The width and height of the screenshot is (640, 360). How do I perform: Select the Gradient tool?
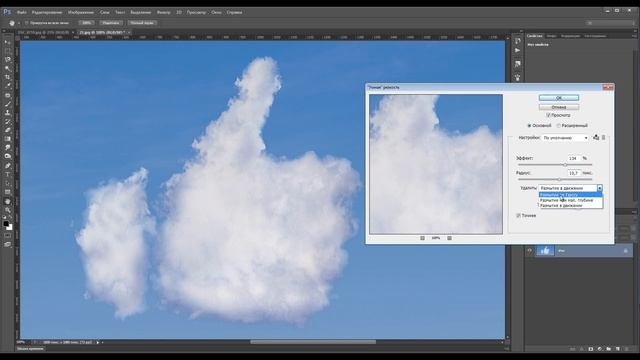click(7, 139)
